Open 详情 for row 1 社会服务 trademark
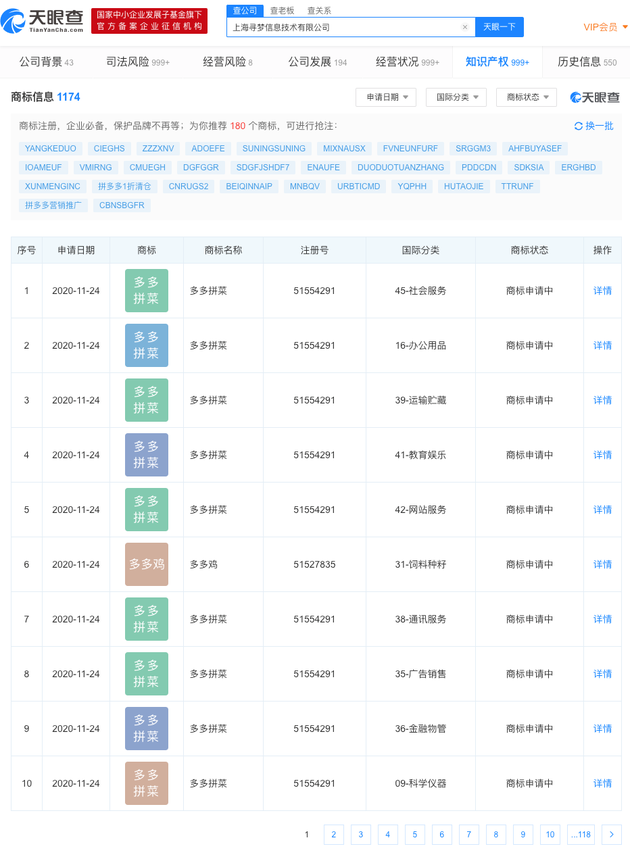Viewport: 630px width, 859px height. pyautogui.click(x=602, y=291)
